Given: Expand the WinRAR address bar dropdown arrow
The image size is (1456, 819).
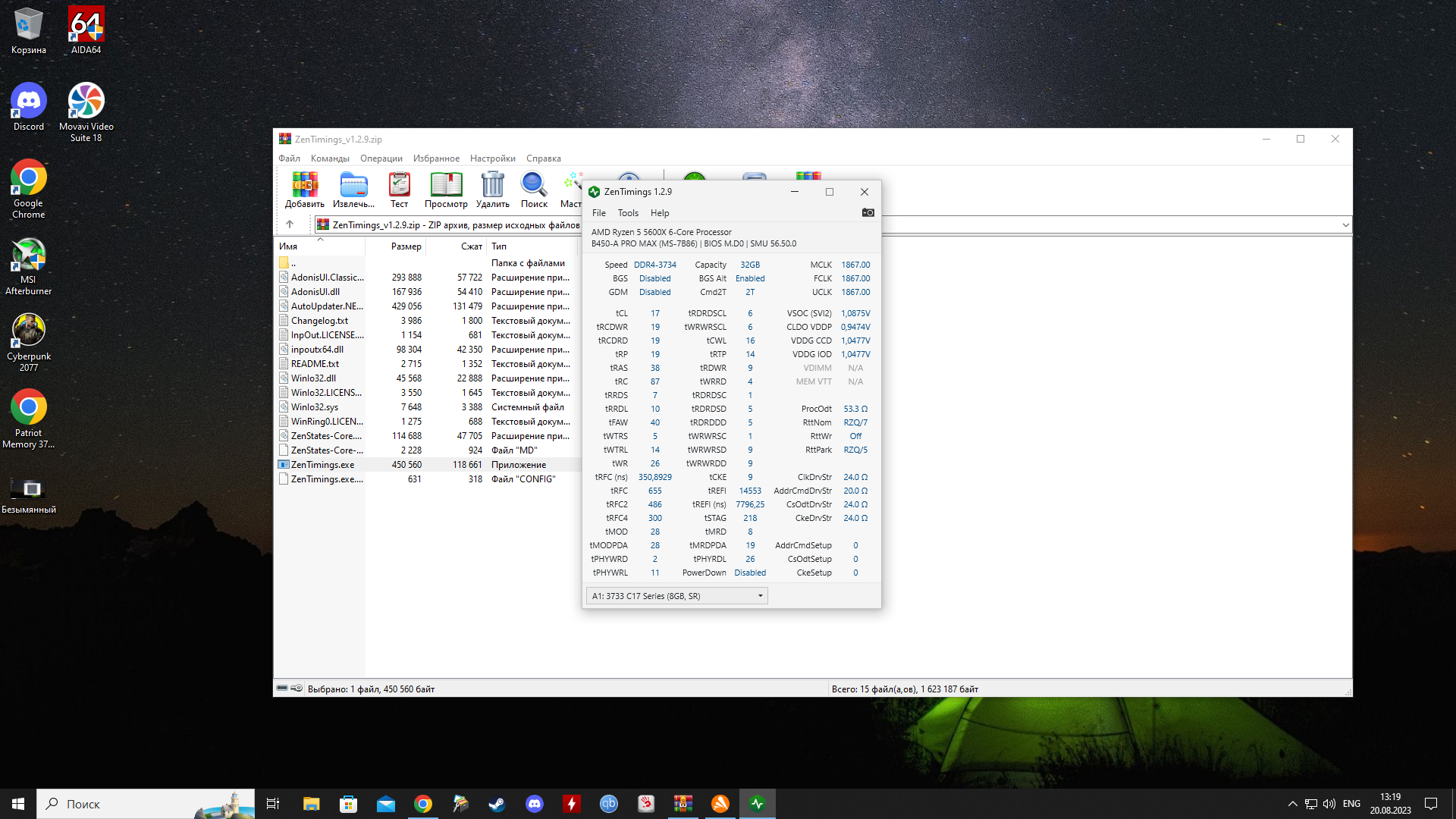Looking at the screenshot, I should click(1345, 225).
